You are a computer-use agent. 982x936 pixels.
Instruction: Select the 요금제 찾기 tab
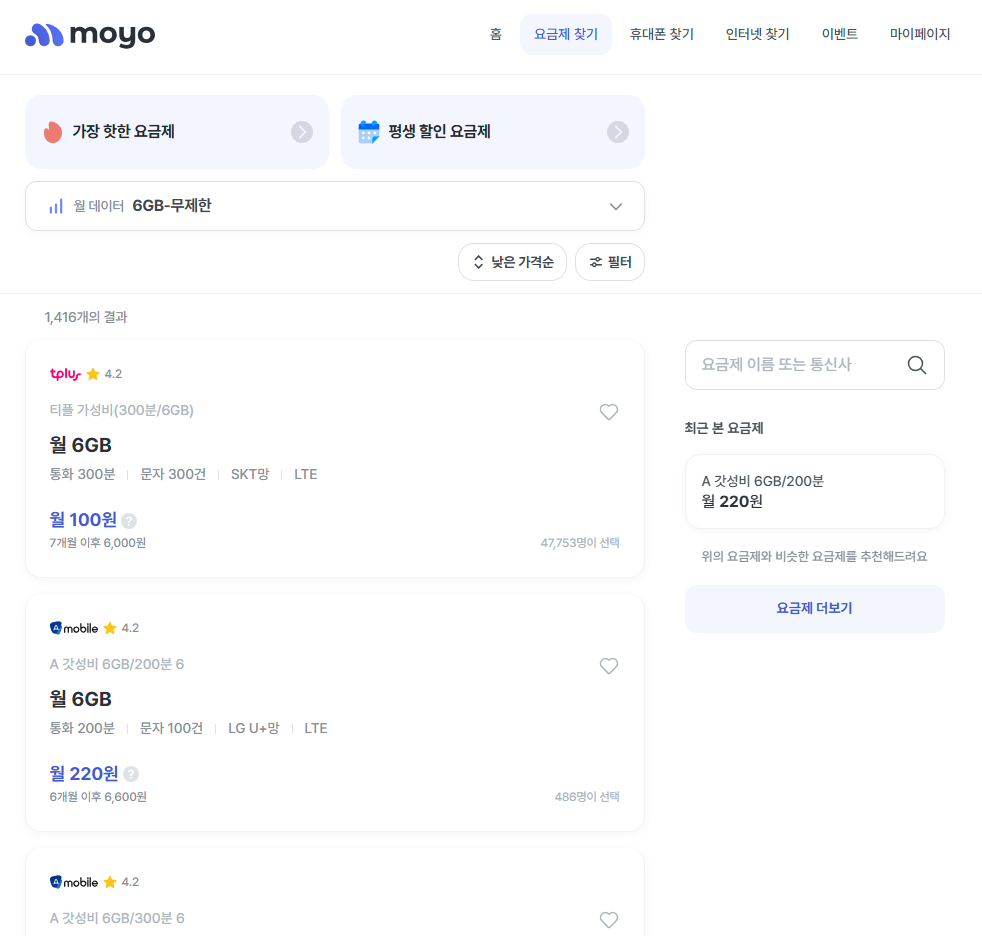[566, 34]
